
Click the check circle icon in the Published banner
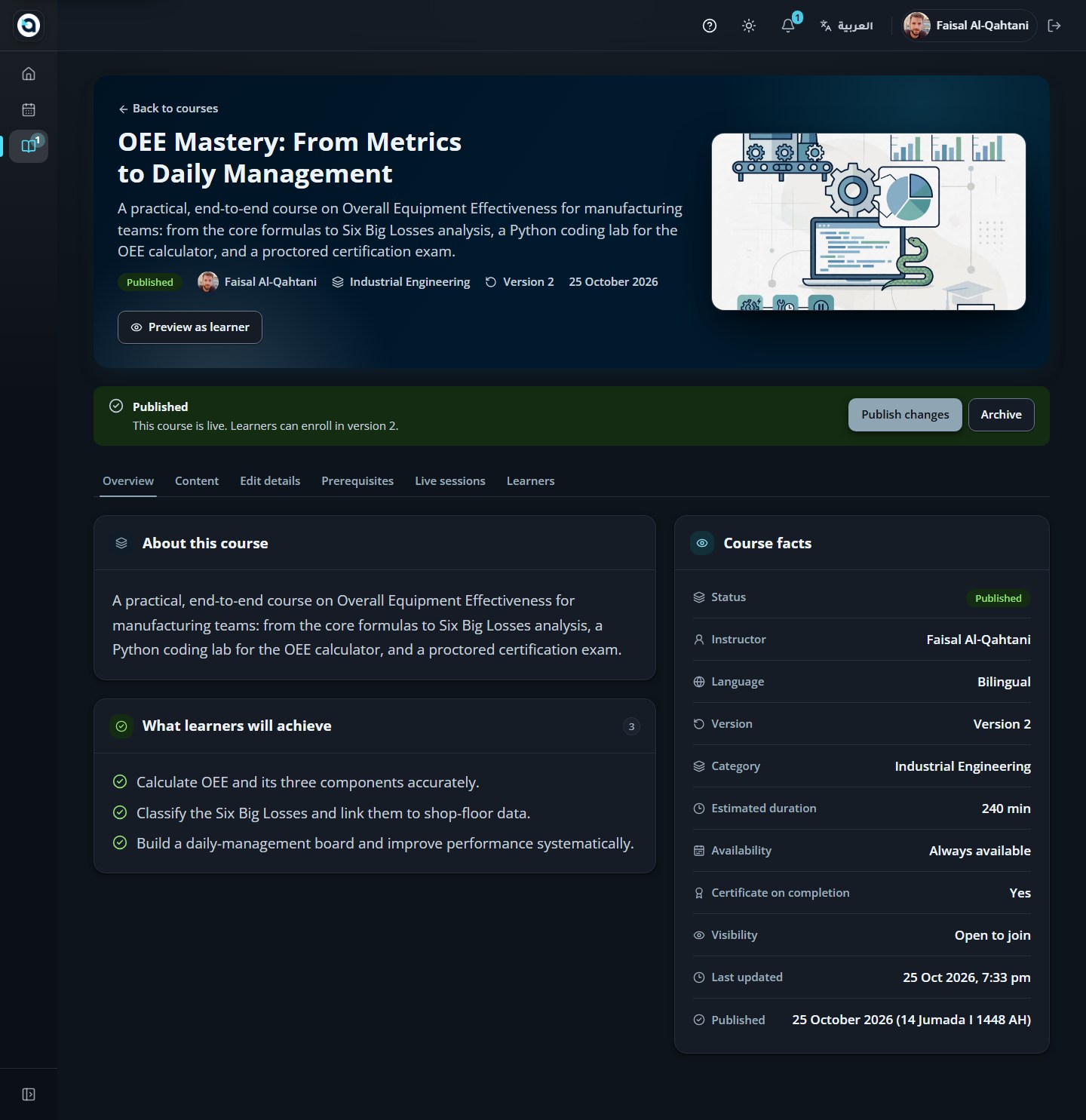click(116, 406)
